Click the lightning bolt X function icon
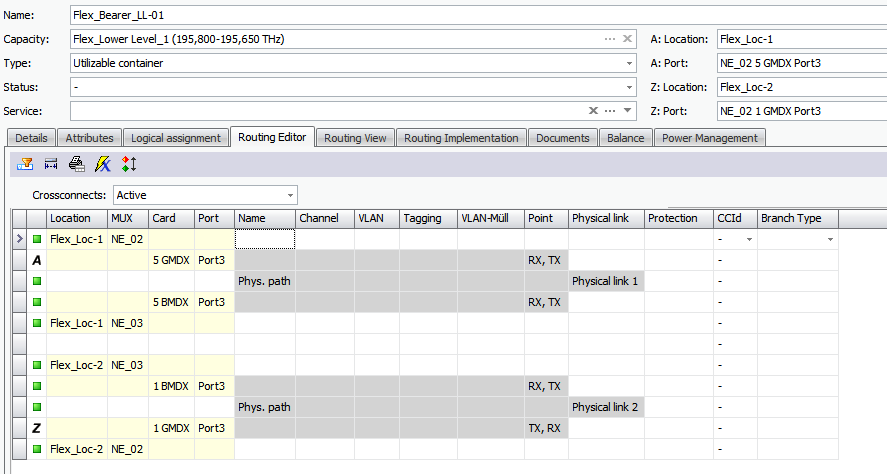 coord(103,165)
